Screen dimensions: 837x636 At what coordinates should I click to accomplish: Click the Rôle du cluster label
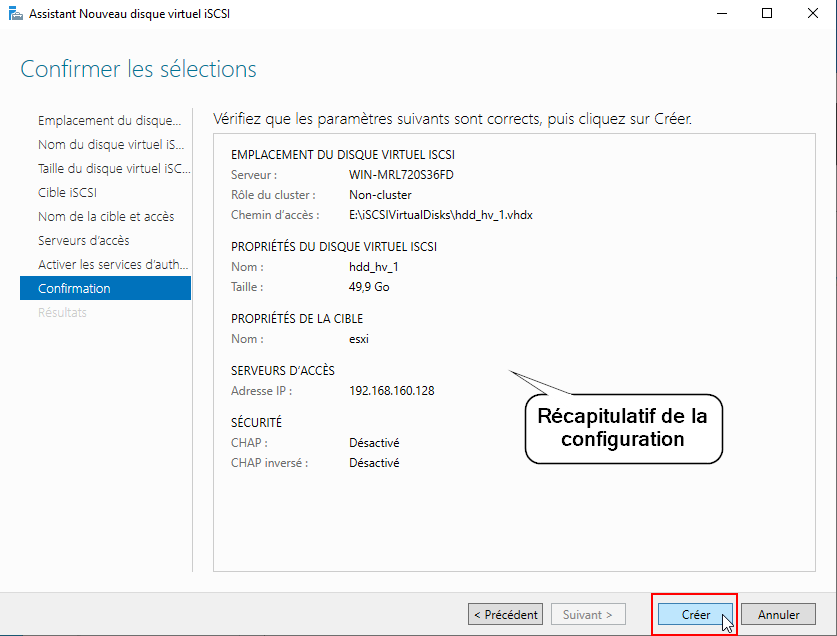coord(273,195)
